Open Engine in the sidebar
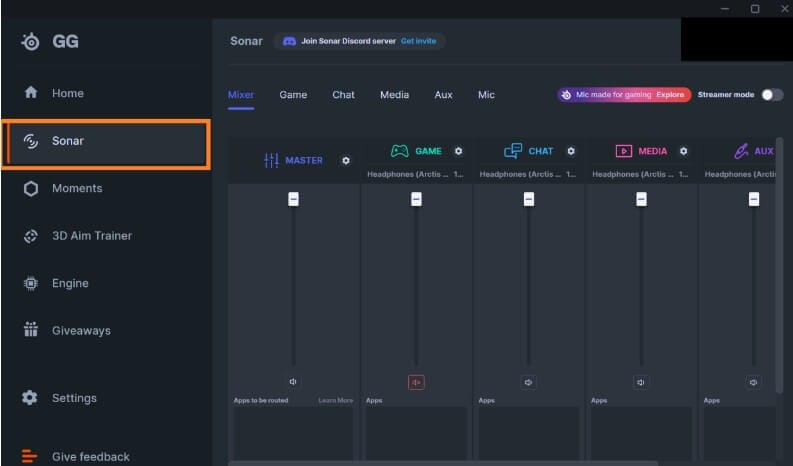The width and height of the screenshot is (793, 466). click(56, 283)
